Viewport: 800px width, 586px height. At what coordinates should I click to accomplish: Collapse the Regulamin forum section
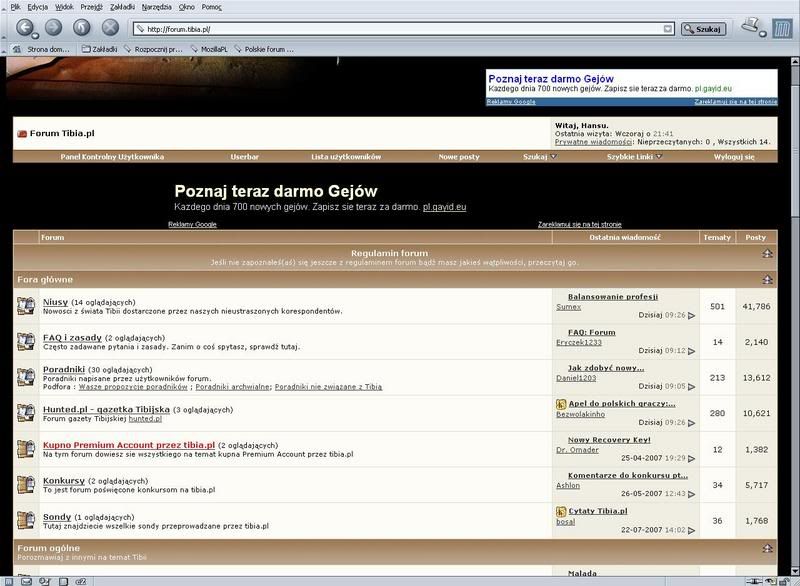[x=767, y=253]
